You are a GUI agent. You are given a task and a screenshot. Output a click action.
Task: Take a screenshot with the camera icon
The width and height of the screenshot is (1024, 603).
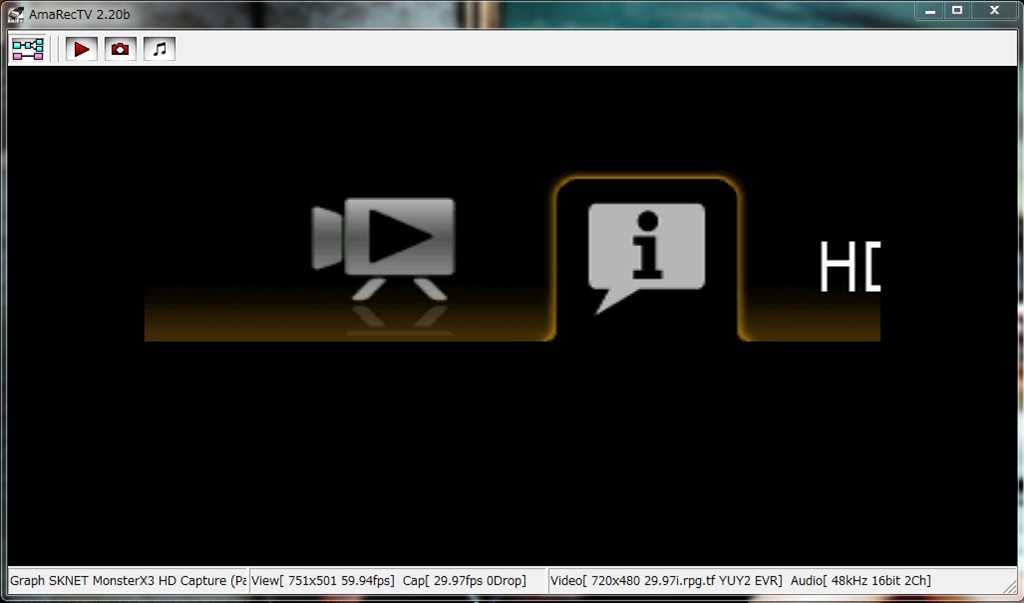pyautogui.click(x=120, y=49)
